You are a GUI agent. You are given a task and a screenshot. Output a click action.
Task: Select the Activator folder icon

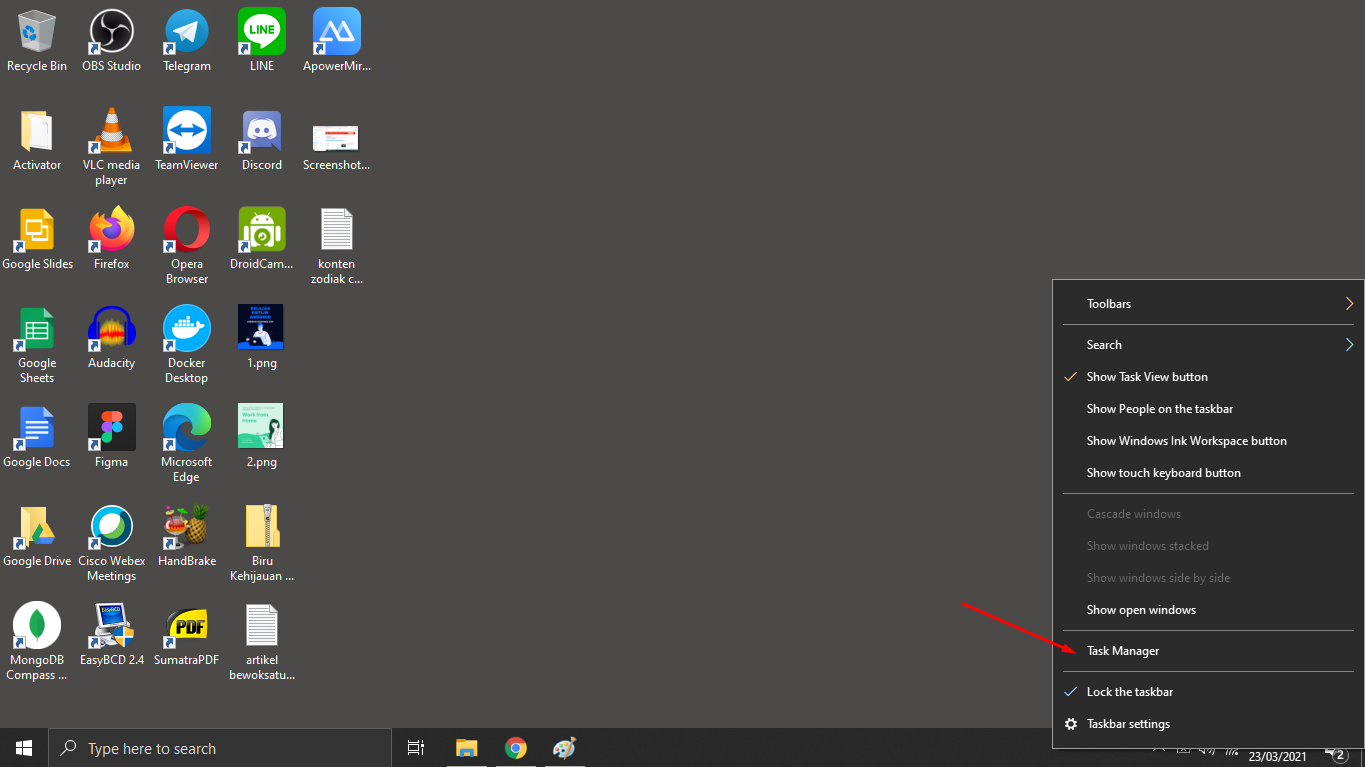coord(37,139)
